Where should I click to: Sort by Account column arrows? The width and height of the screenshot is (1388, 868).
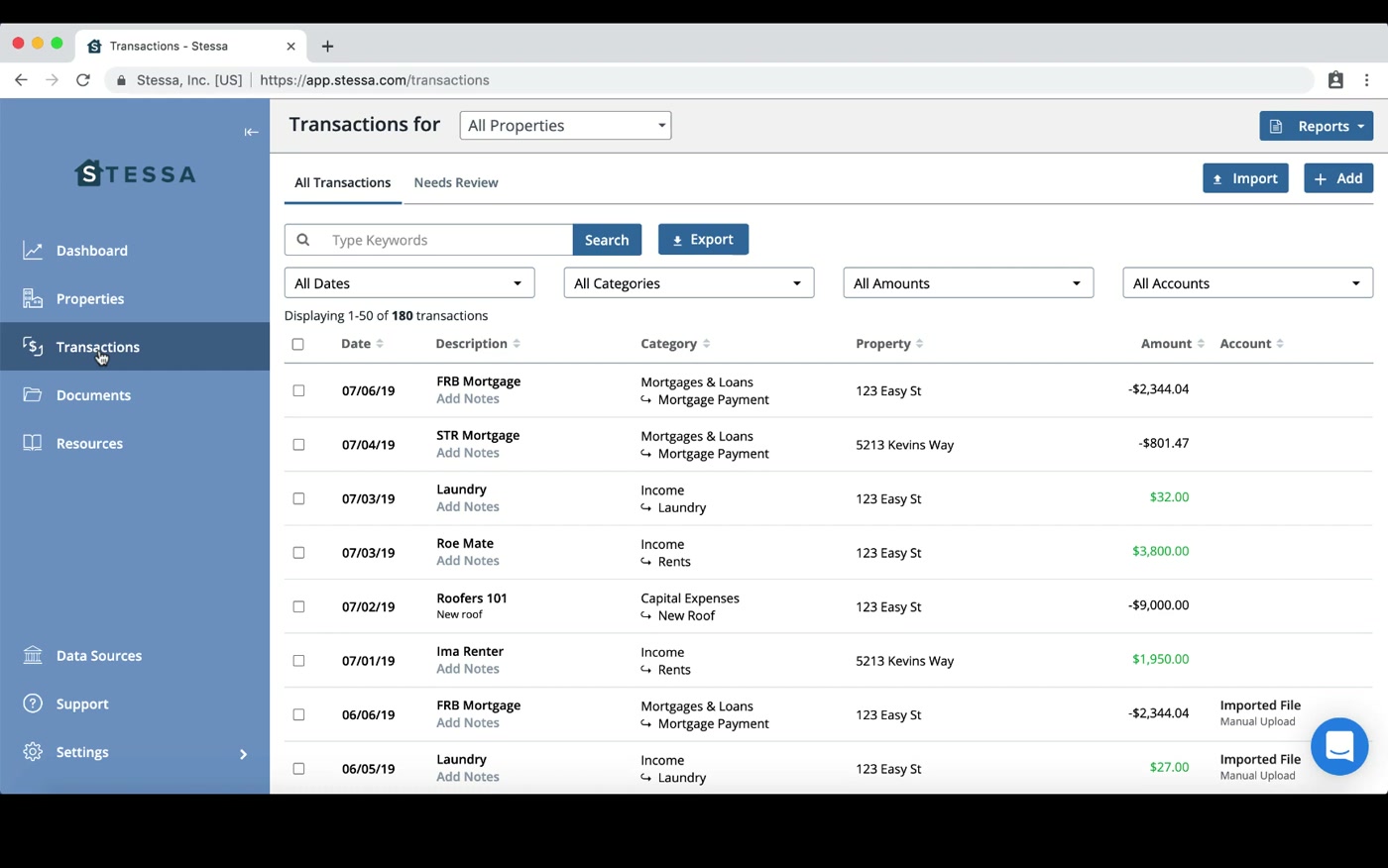tap(1280, 344)
